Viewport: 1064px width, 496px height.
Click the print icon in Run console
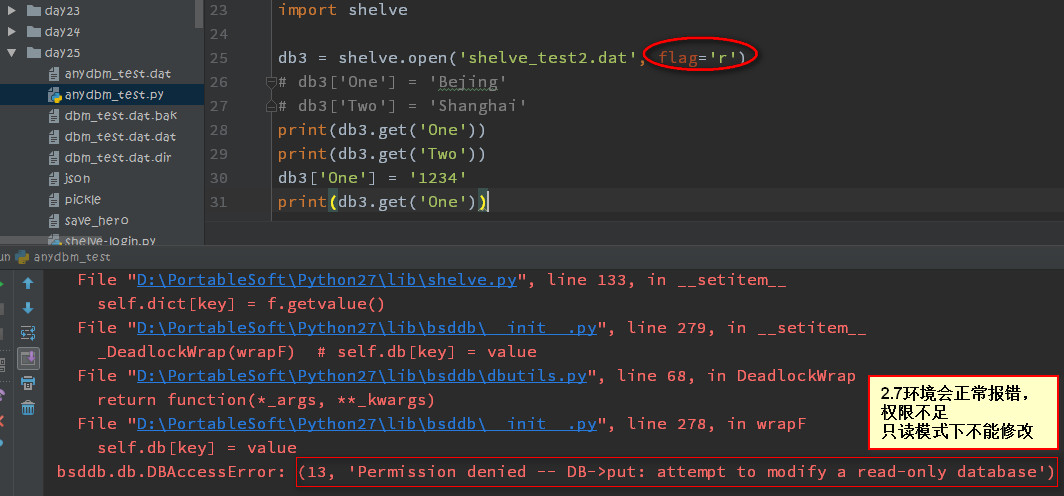click(x=28, y=383)
